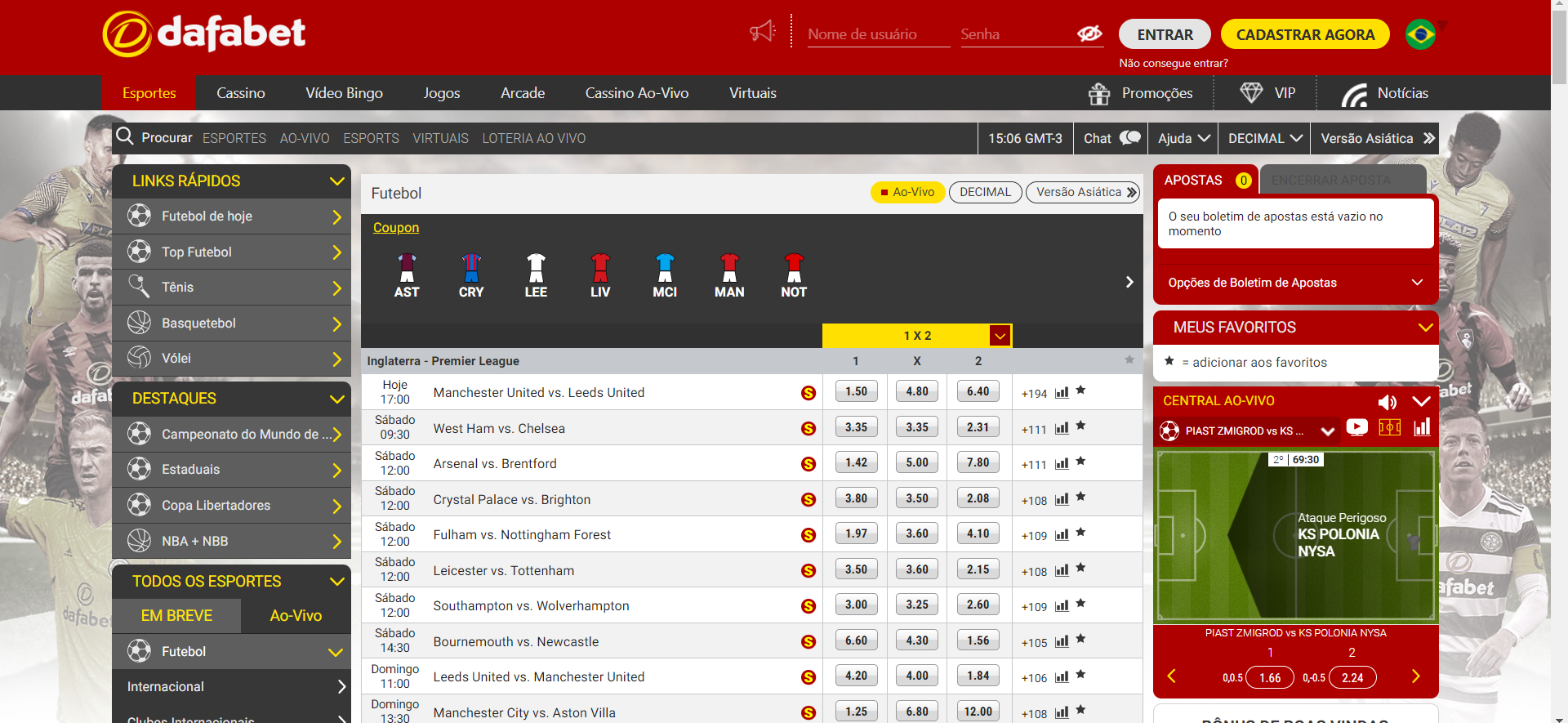Favorite the Leicester vs. Tottenham match
Screen dimensions: 1568x723
click(x=1080, y=568)
